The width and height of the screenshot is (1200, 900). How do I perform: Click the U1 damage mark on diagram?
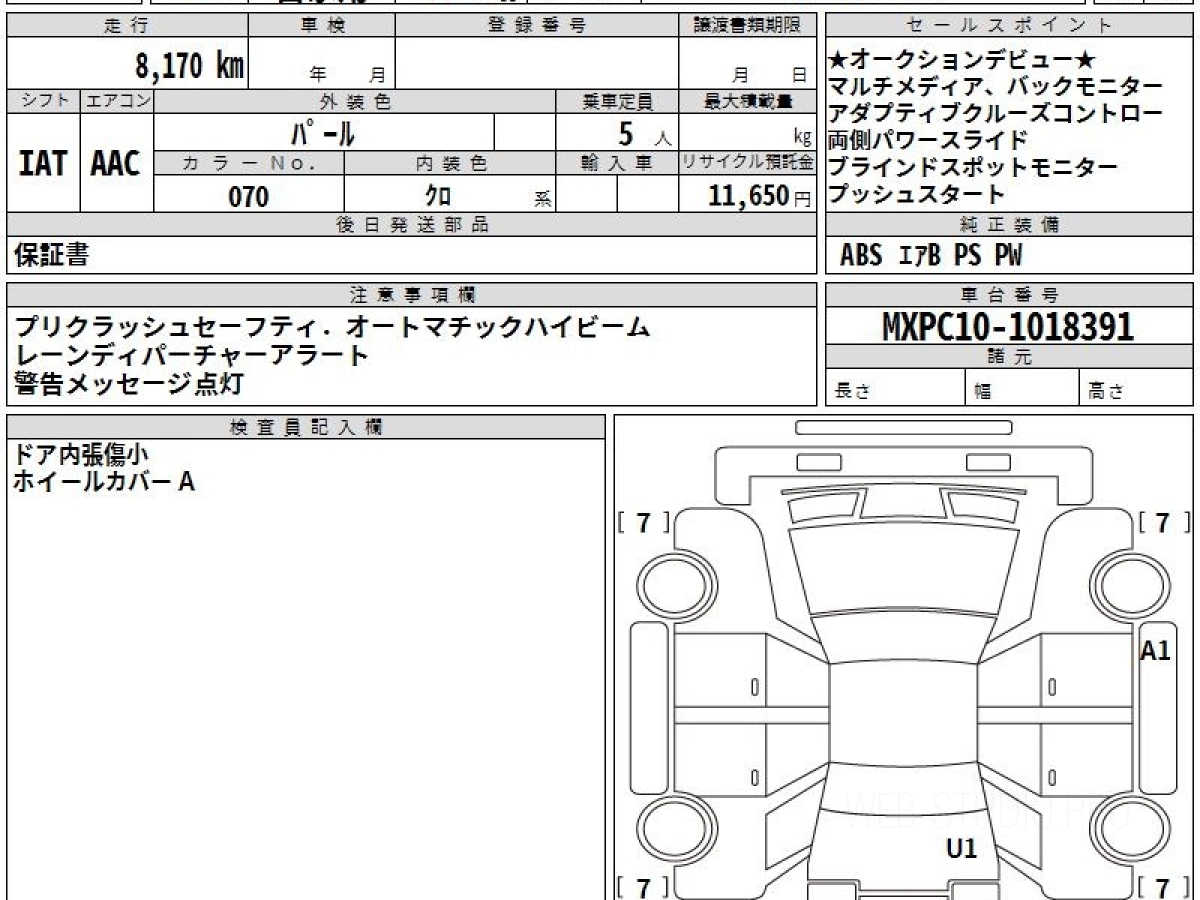(x=961, y=849)
